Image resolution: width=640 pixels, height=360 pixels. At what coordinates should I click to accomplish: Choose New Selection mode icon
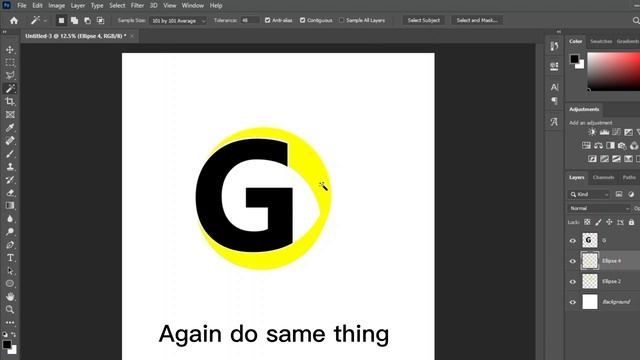point(61,20)
